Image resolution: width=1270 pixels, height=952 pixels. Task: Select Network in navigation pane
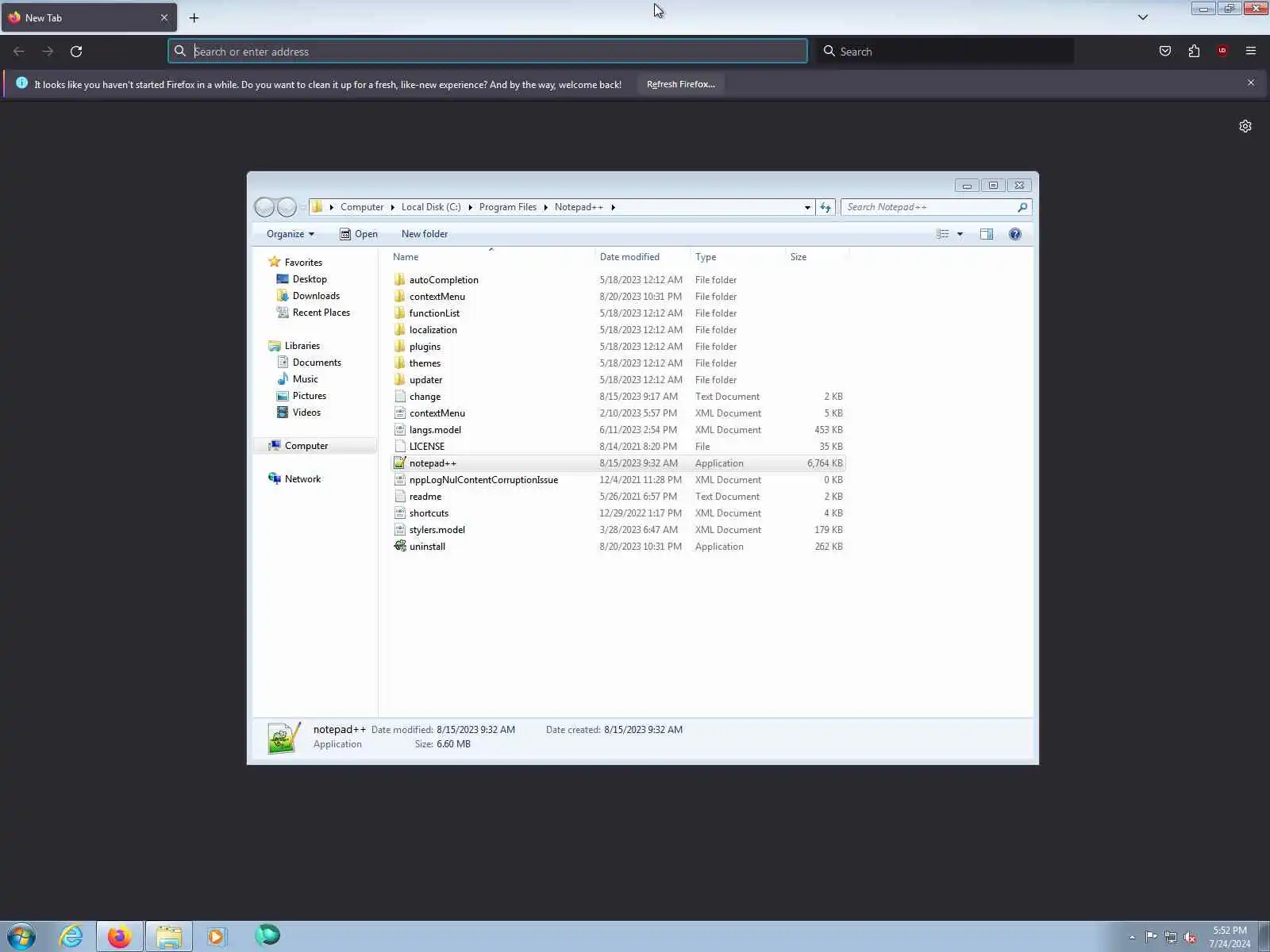pos(302,479)
